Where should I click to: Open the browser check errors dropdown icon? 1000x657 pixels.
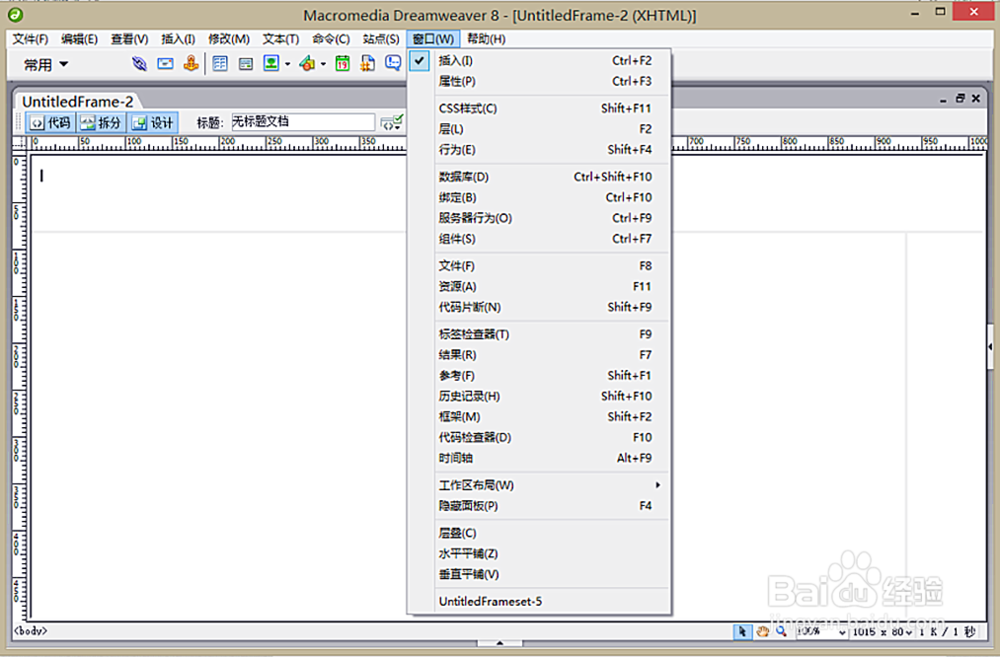[x=391, y=122]
